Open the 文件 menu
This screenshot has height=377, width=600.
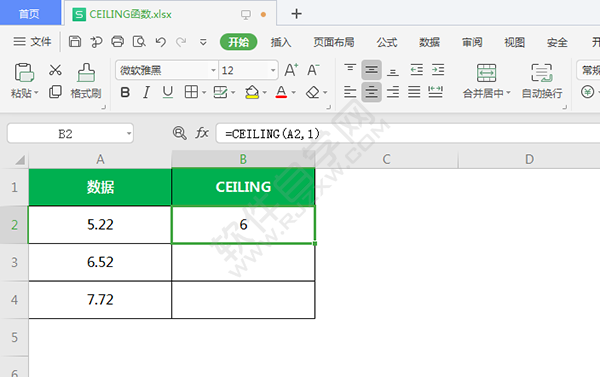point(32,41)
